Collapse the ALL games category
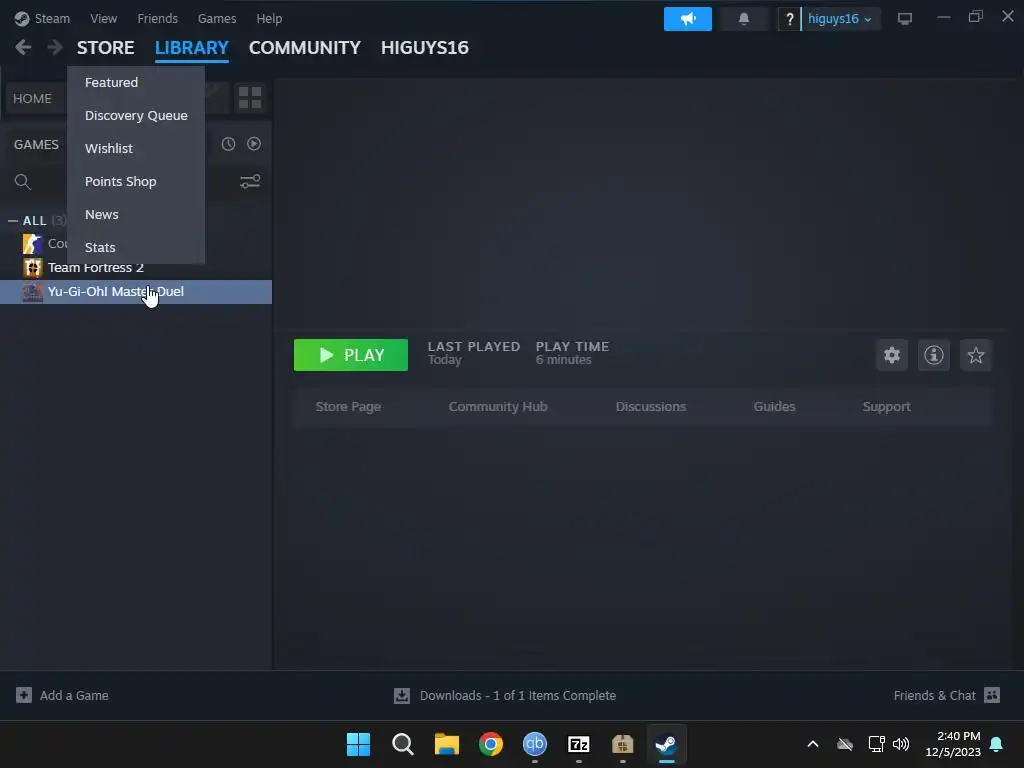The height and width of the screenshot is (768, 1024). [13, 221]
